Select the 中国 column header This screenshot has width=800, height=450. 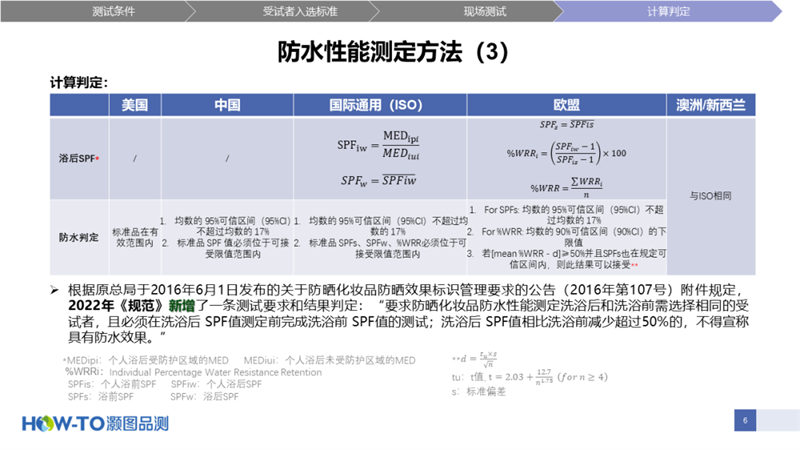228,105
